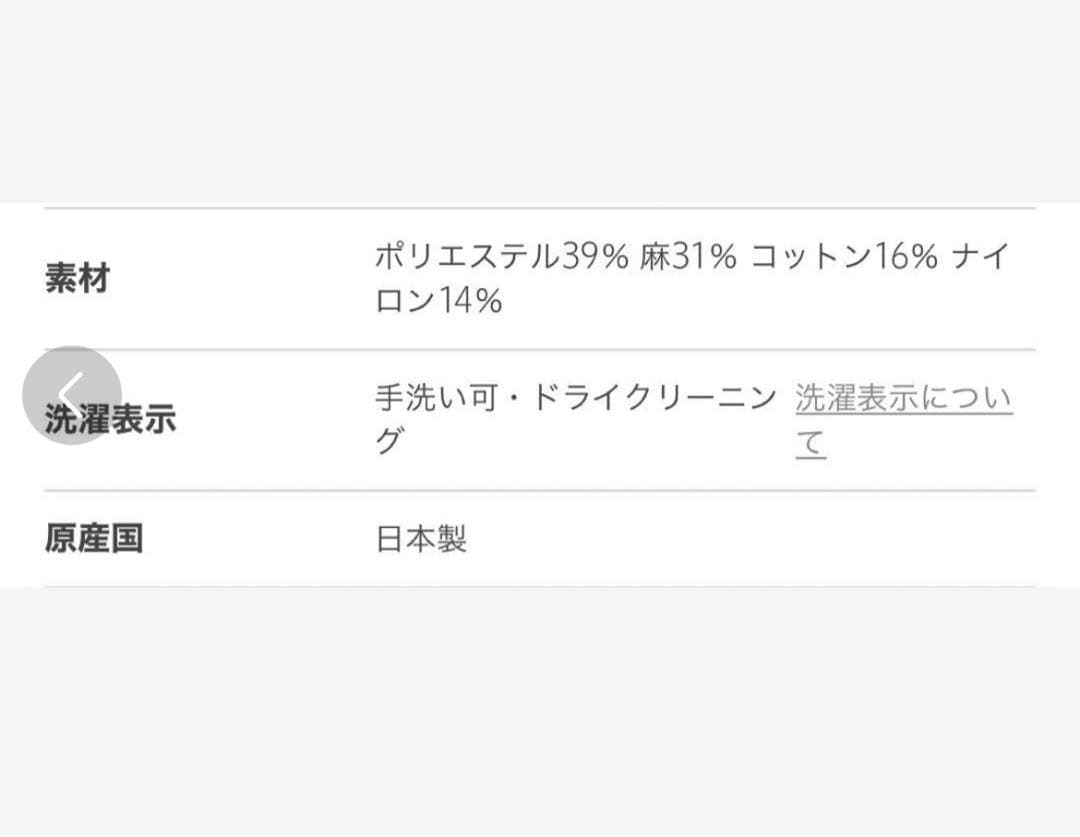Image resolution: width=1080 pixels, height=837 pixels.
Task: Click the chevron inside the translucent circle
Action: pyautogui.click(x=69, y=394)
